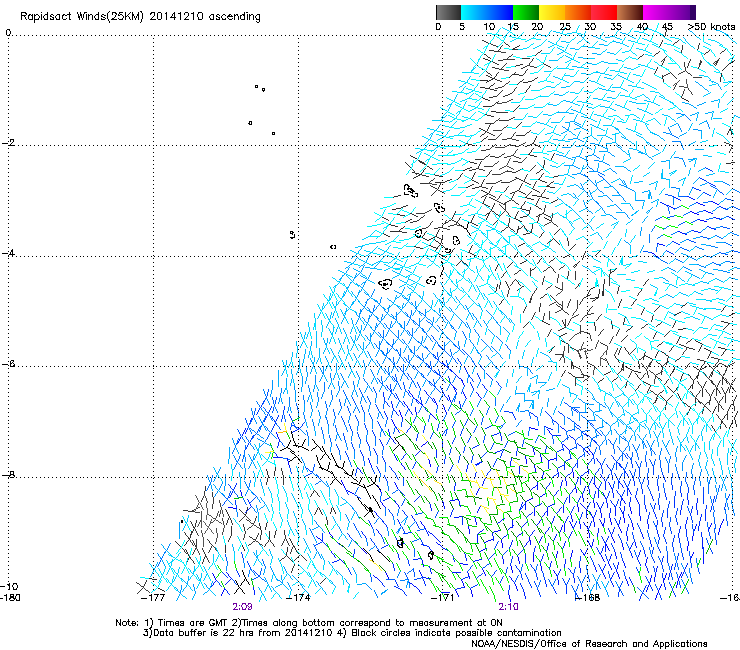The width and height of the screenshot is (740, 650).
Task: Click the '-4' latitude axis label
Action: 8,253
